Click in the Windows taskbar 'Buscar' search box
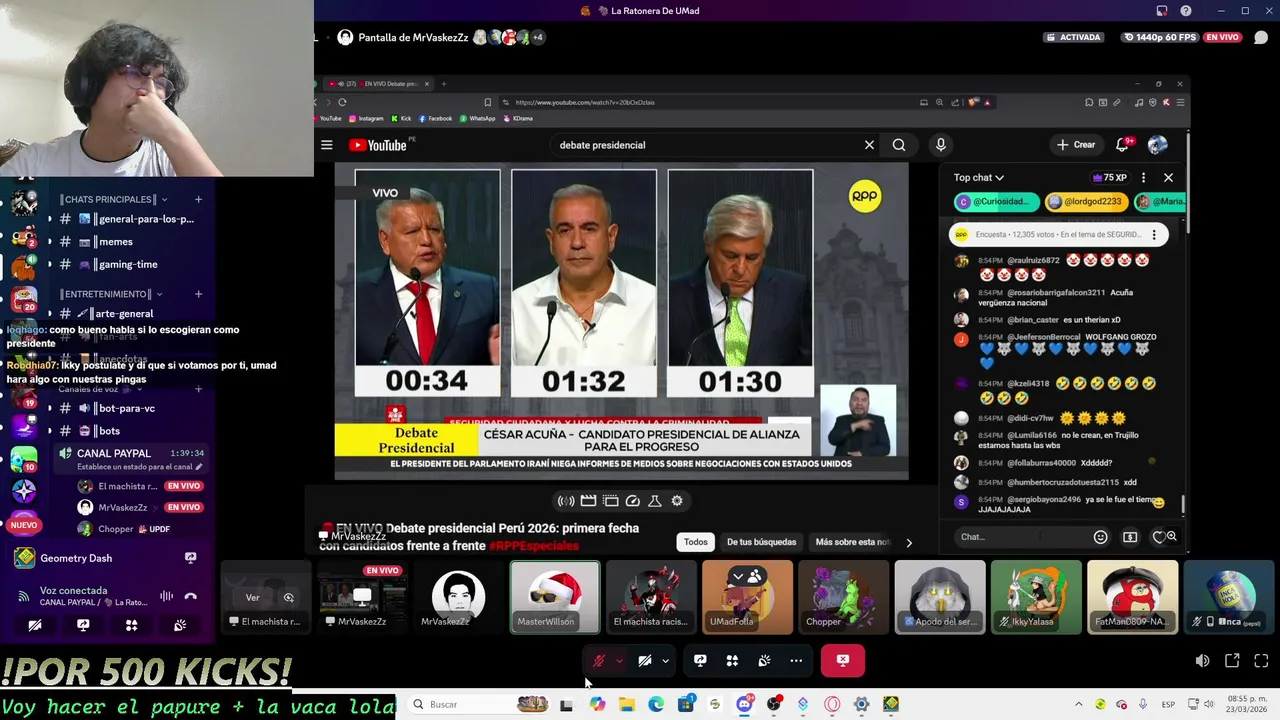Image resolution: width=1280 pixels, height=720 pixels. tap(480, 704)
